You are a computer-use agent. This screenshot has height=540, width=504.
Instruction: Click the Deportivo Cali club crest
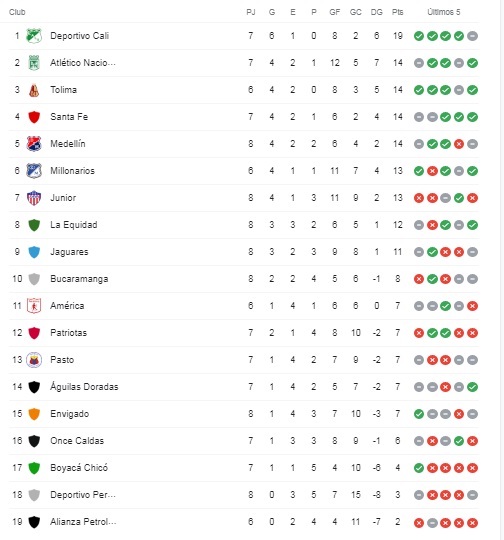(x=34, y=36)
